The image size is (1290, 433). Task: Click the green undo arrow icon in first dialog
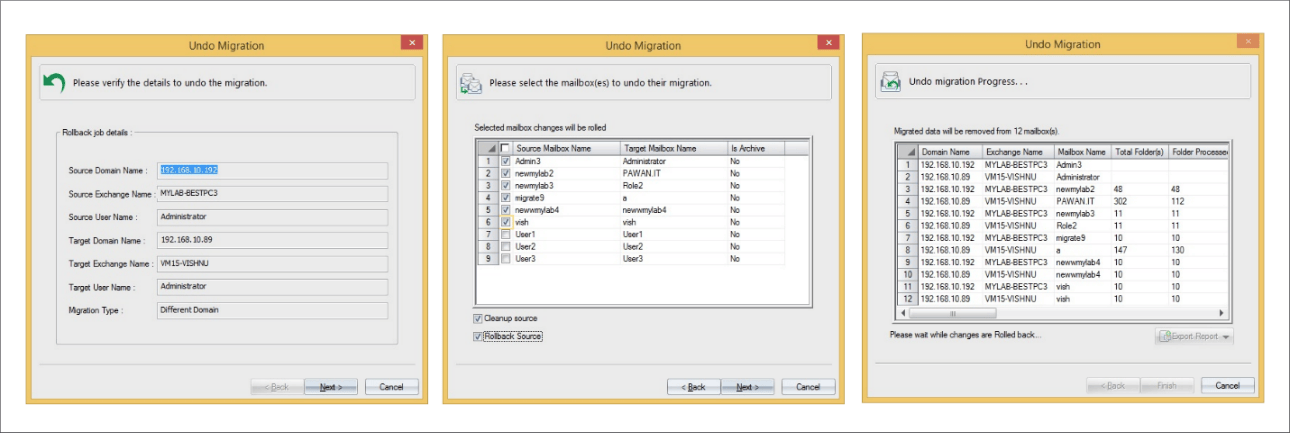[x=55, y=83]
